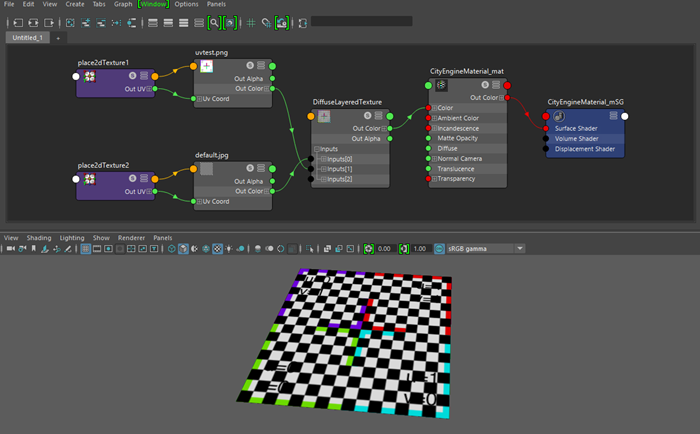Toggle the gamma button left of 1.00
This screenshot has width=700, height=434.
pyautogui.click(x=406, y=248)
